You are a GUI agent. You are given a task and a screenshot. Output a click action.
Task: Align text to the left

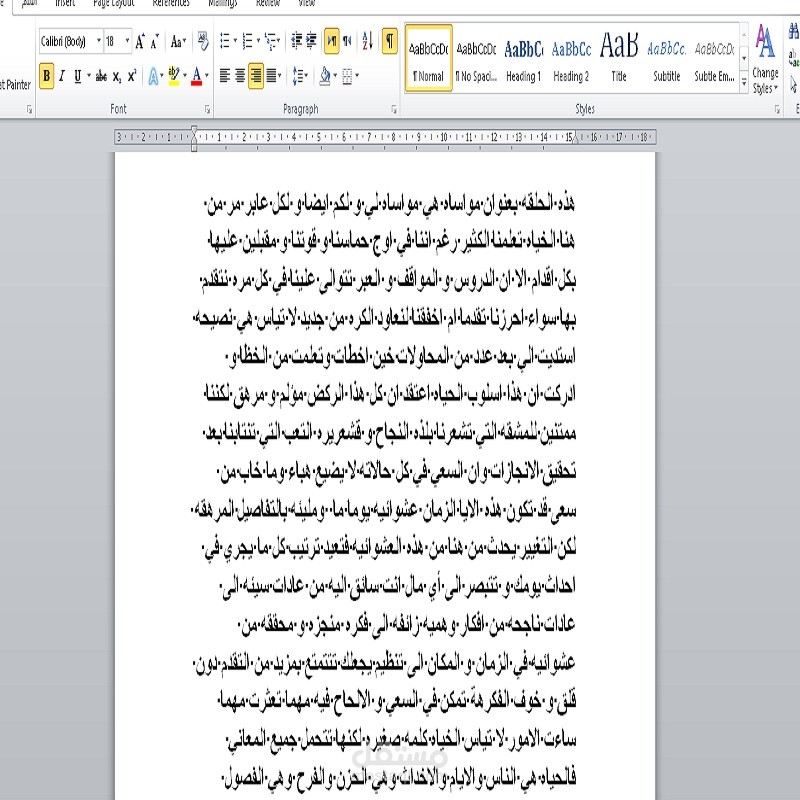point(224,76)
